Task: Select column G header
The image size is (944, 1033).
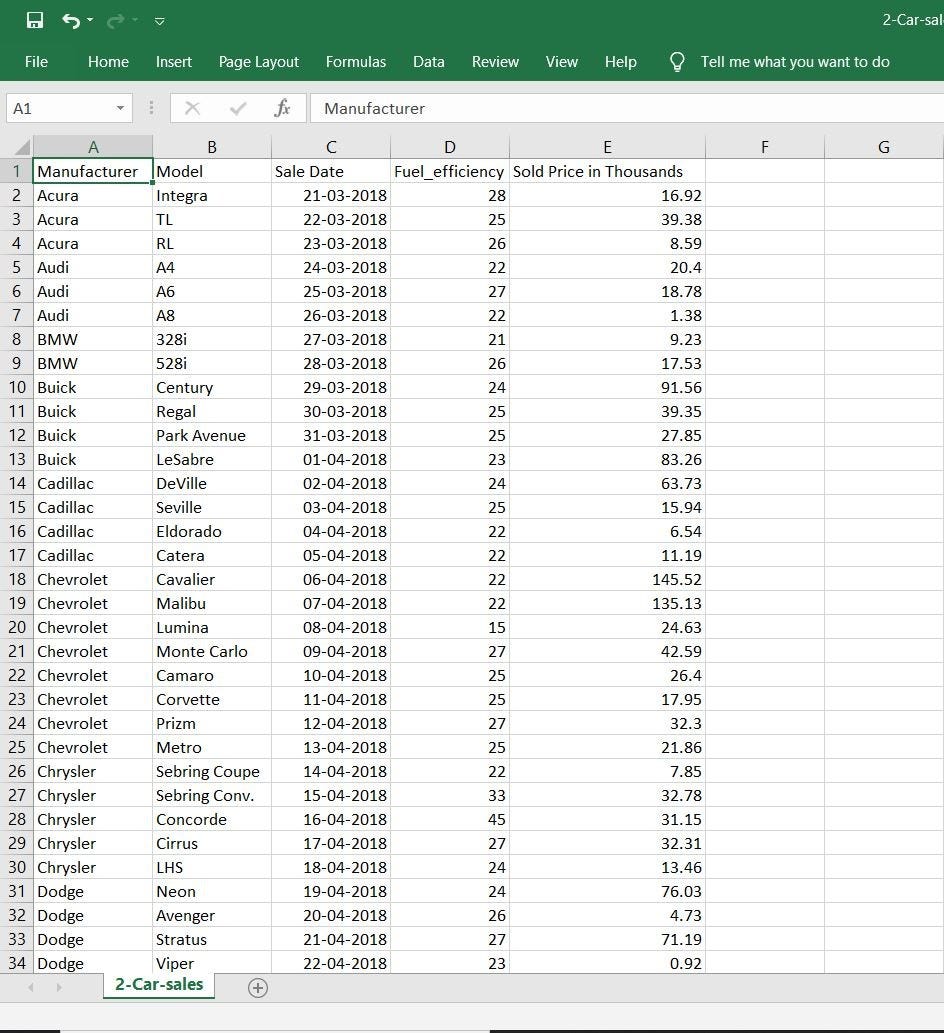Action: 884,146
